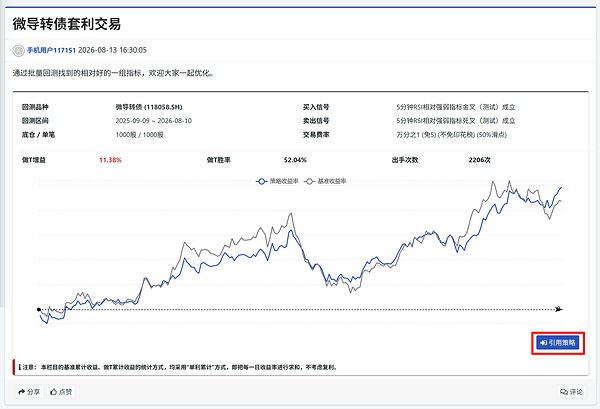Screen dimensions: 600x409
Task: Click the 做T胜率 value 52.04%
Action: point(295,160)
